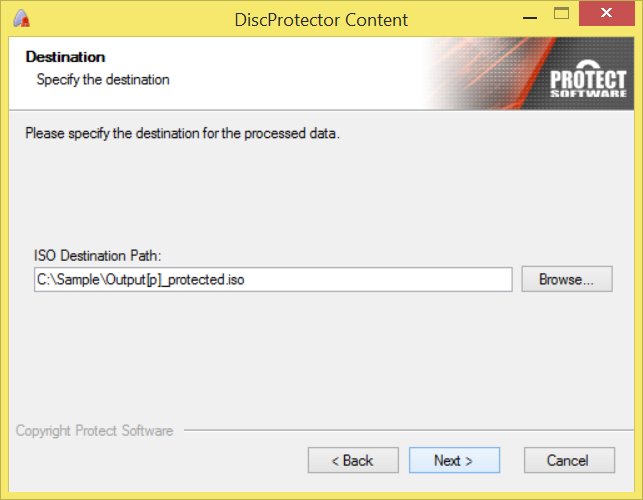Close the DiscProtector Content window
Viewport: 643px width, 500px height.
click(x=607, y=13)
